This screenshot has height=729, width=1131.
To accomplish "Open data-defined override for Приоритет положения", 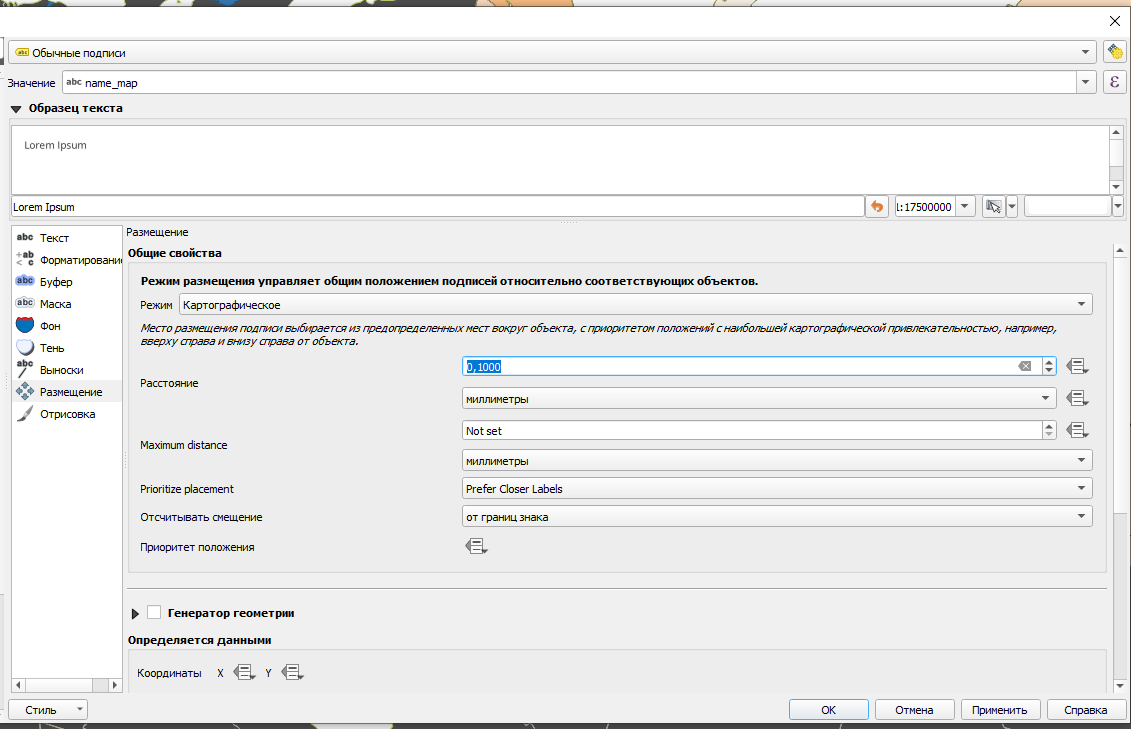I will [476, 547].
